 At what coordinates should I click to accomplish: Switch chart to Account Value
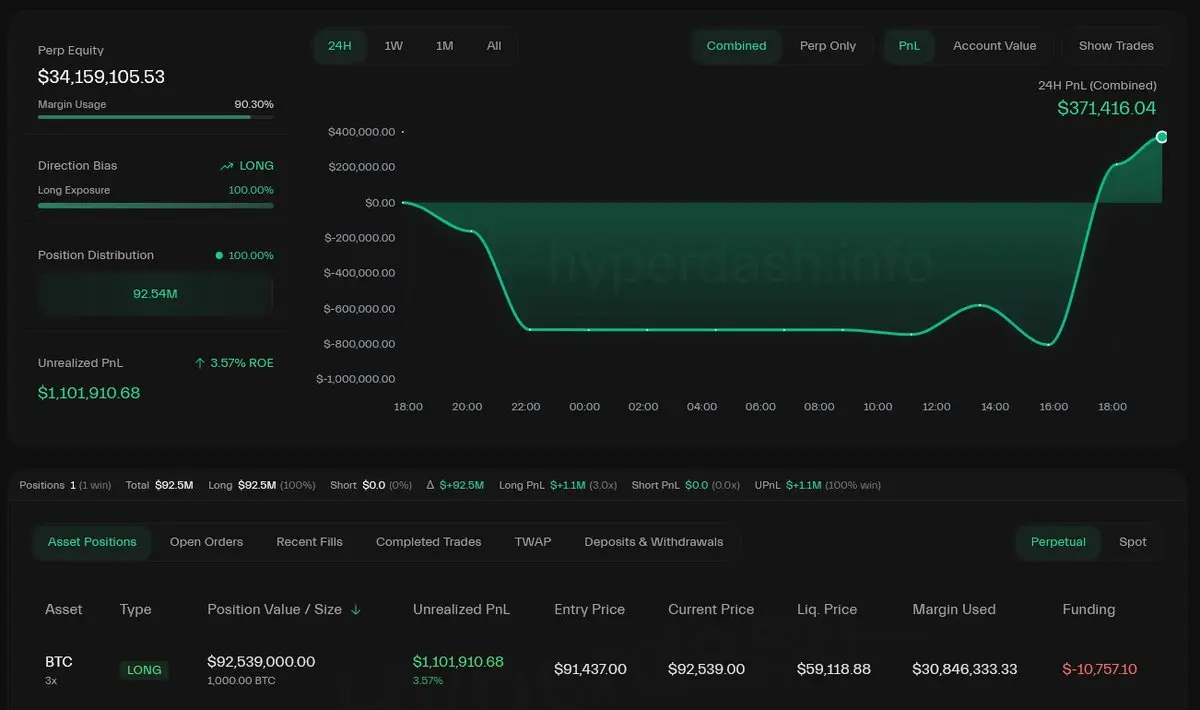(994, 46)
